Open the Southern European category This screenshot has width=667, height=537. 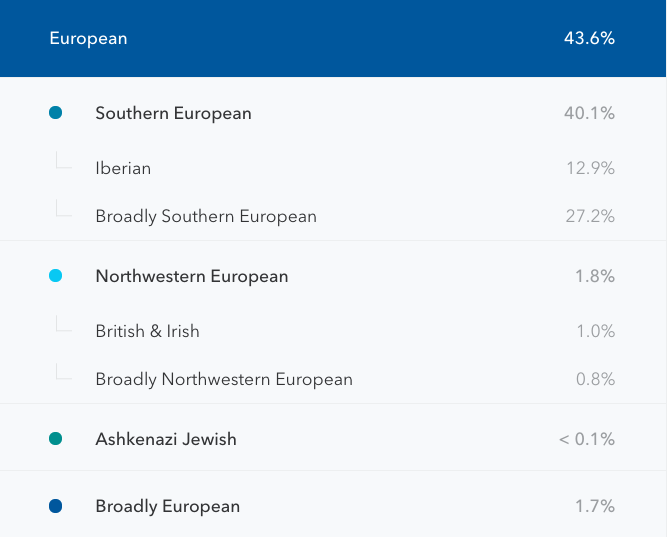tap(173, 113)
